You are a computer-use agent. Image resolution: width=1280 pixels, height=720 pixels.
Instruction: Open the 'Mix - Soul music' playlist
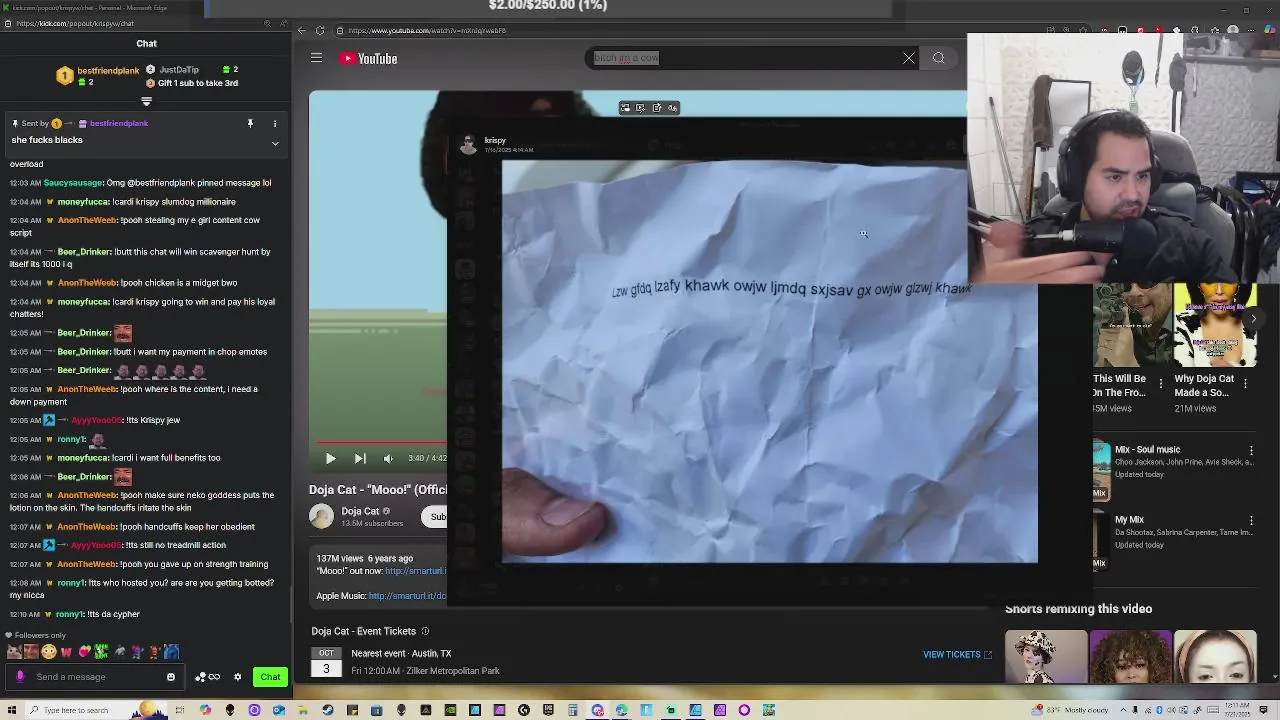point(1147,450)
